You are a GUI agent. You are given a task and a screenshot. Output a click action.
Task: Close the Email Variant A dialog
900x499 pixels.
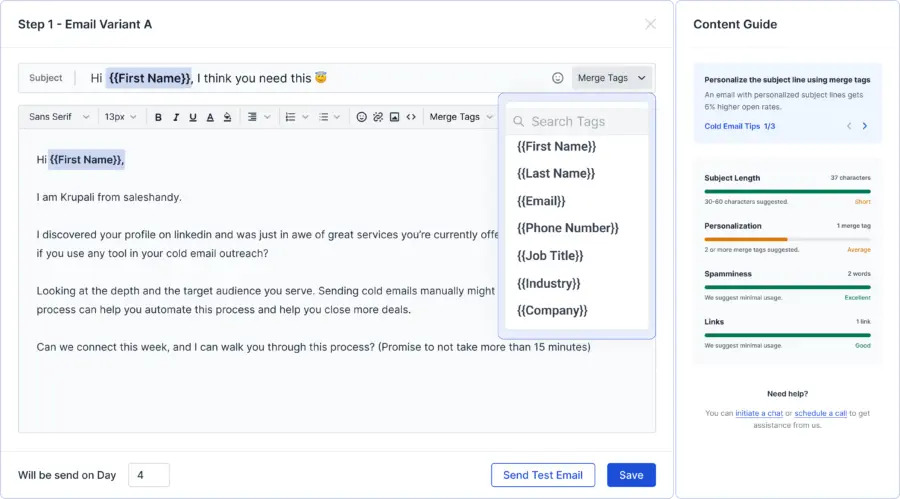650,24
